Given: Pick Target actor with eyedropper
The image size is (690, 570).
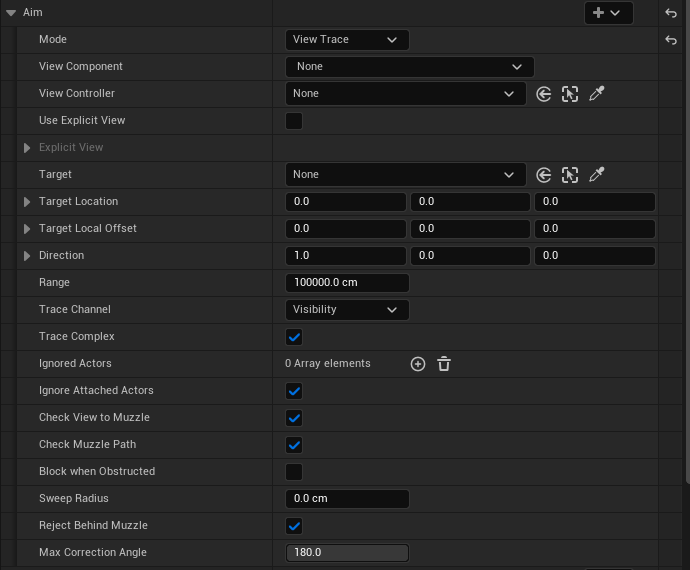Looking at the screenshot, I should [x=597, y=175].
